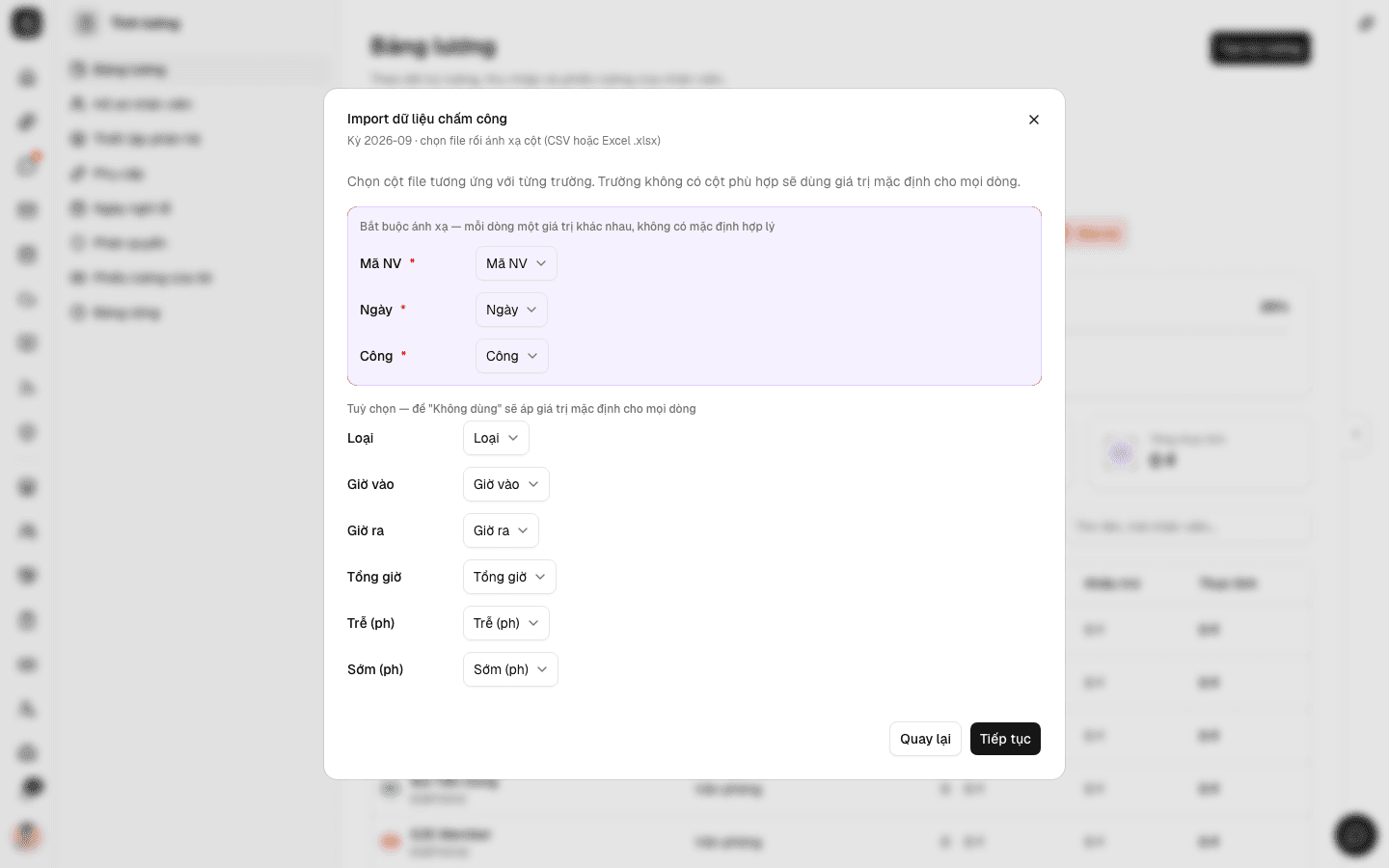Expand the Sớm (ph) dropdown
This screenshot has height=868, width=1389.
(x=510, y=669)
